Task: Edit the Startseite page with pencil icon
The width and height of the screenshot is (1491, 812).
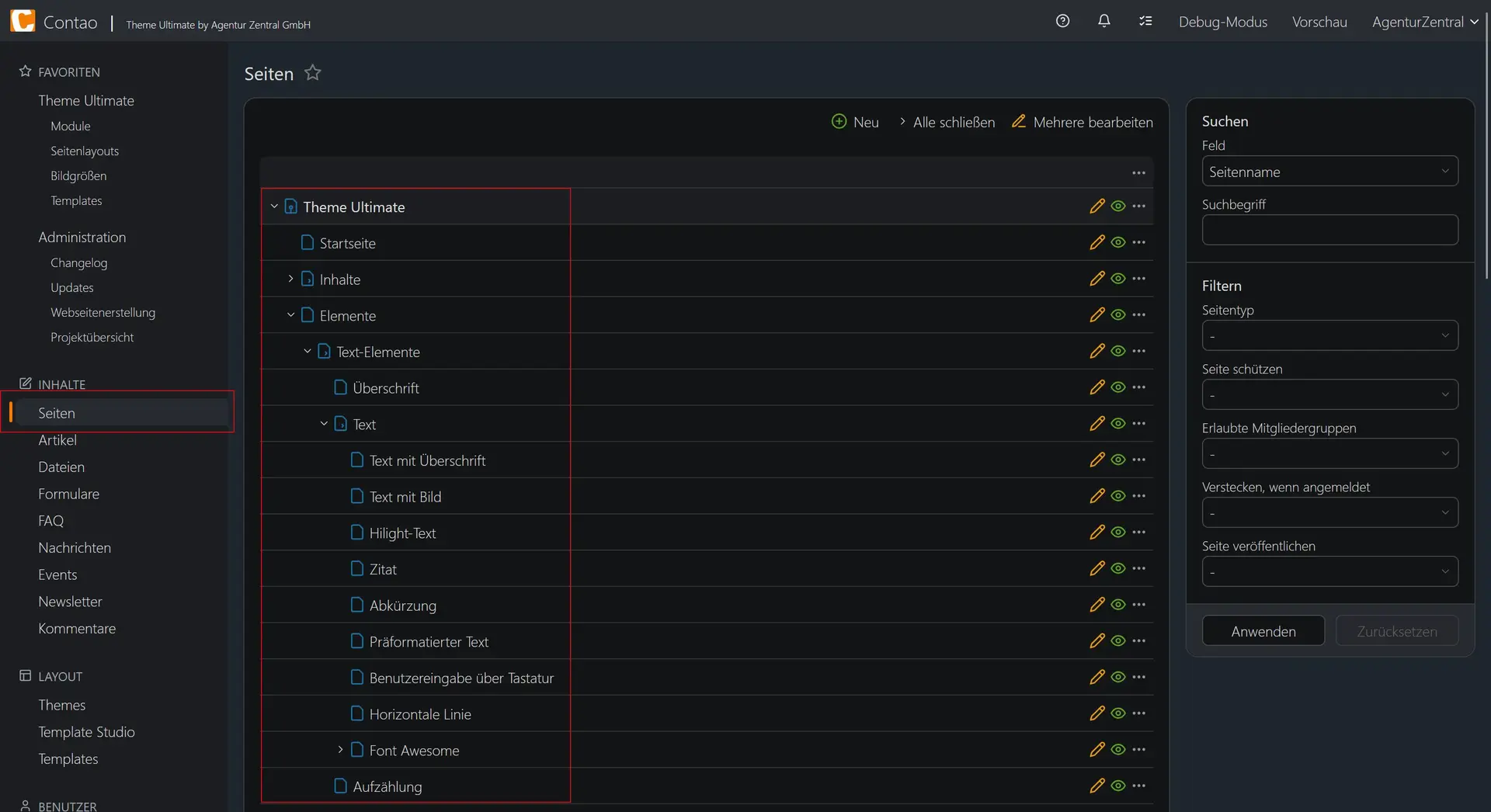Action: 1097,242
